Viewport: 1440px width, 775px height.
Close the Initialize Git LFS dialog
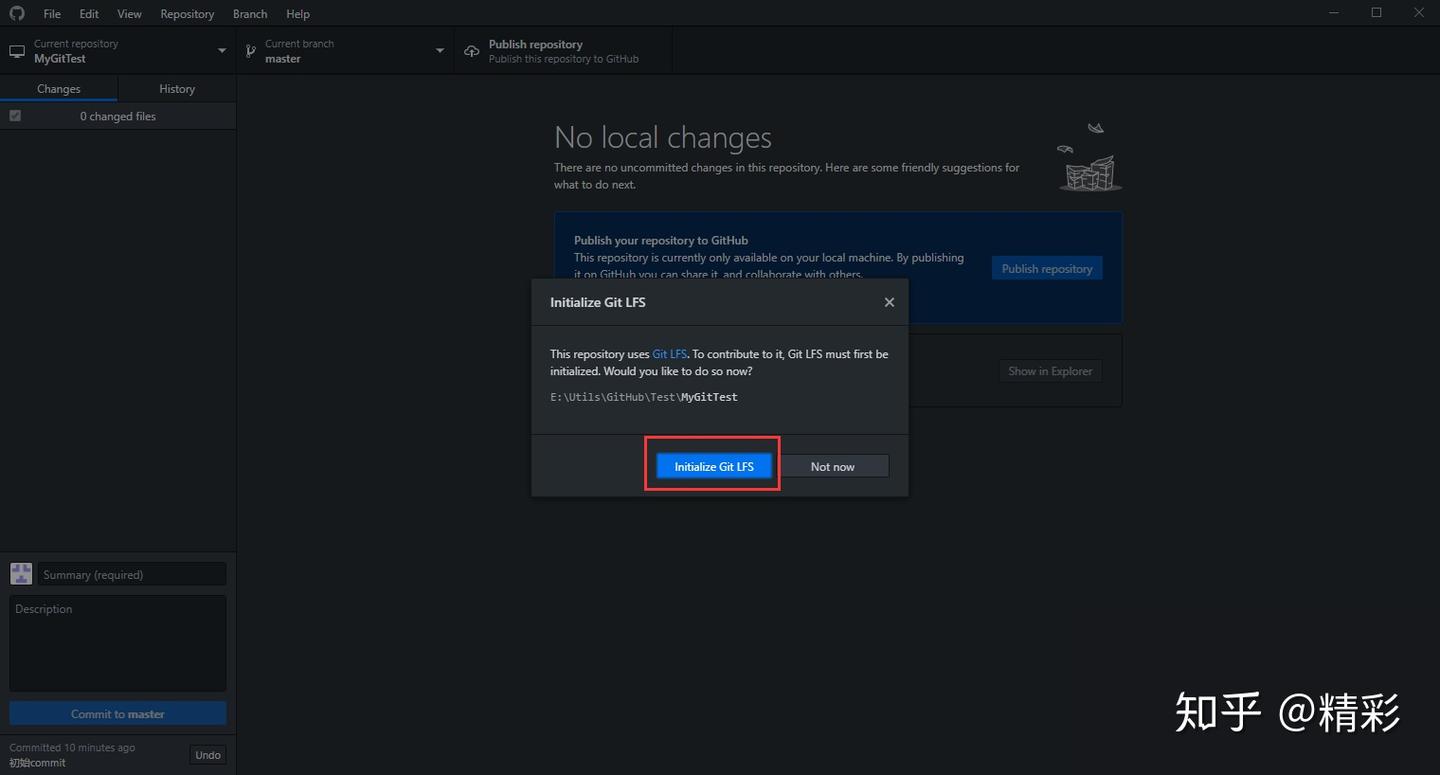coord(889,302)
